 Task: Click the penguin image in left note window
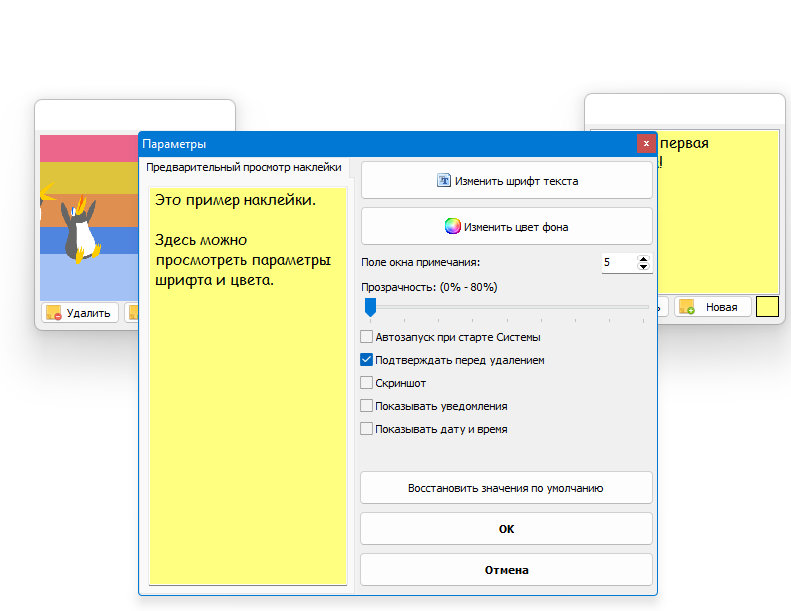(x=79, y=229)
